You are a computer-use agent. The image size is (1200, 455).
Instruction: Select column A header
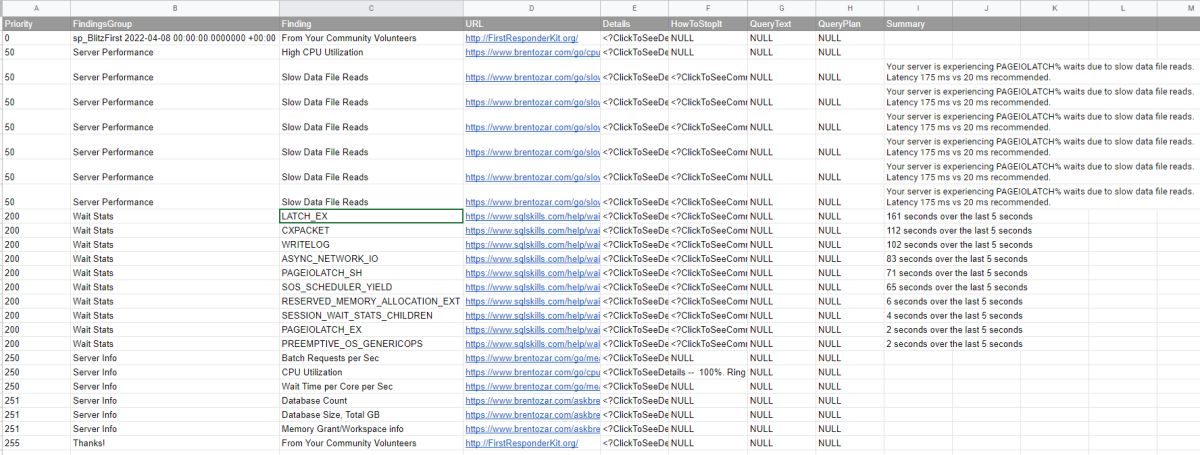coord(35,8)
